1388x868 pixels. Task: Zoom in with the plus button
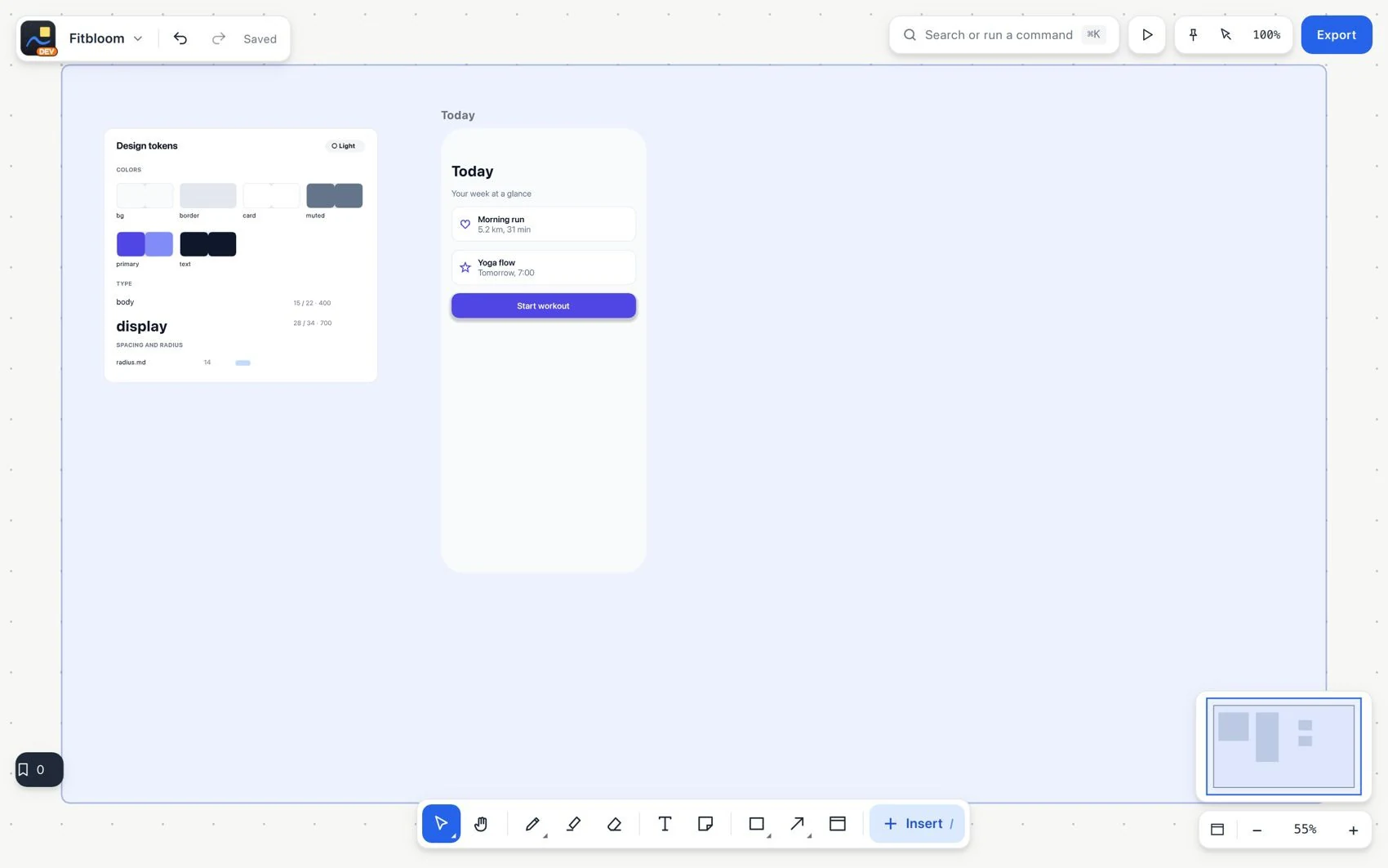pos(1353,830)
